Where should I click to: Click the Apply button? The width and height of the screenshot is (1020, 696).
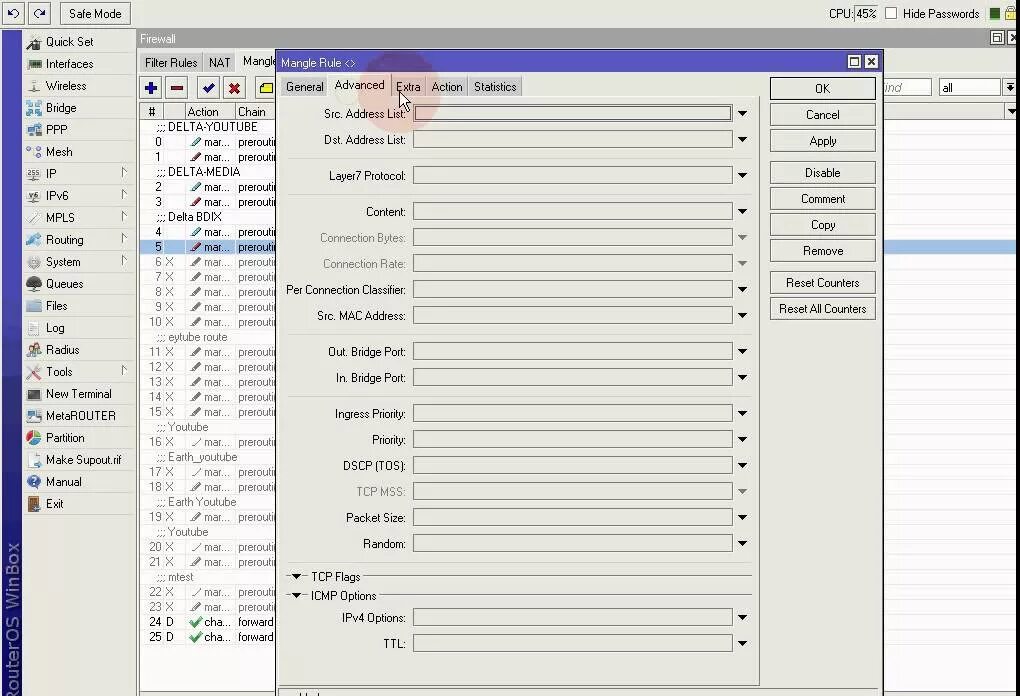[x=822, y=141]
